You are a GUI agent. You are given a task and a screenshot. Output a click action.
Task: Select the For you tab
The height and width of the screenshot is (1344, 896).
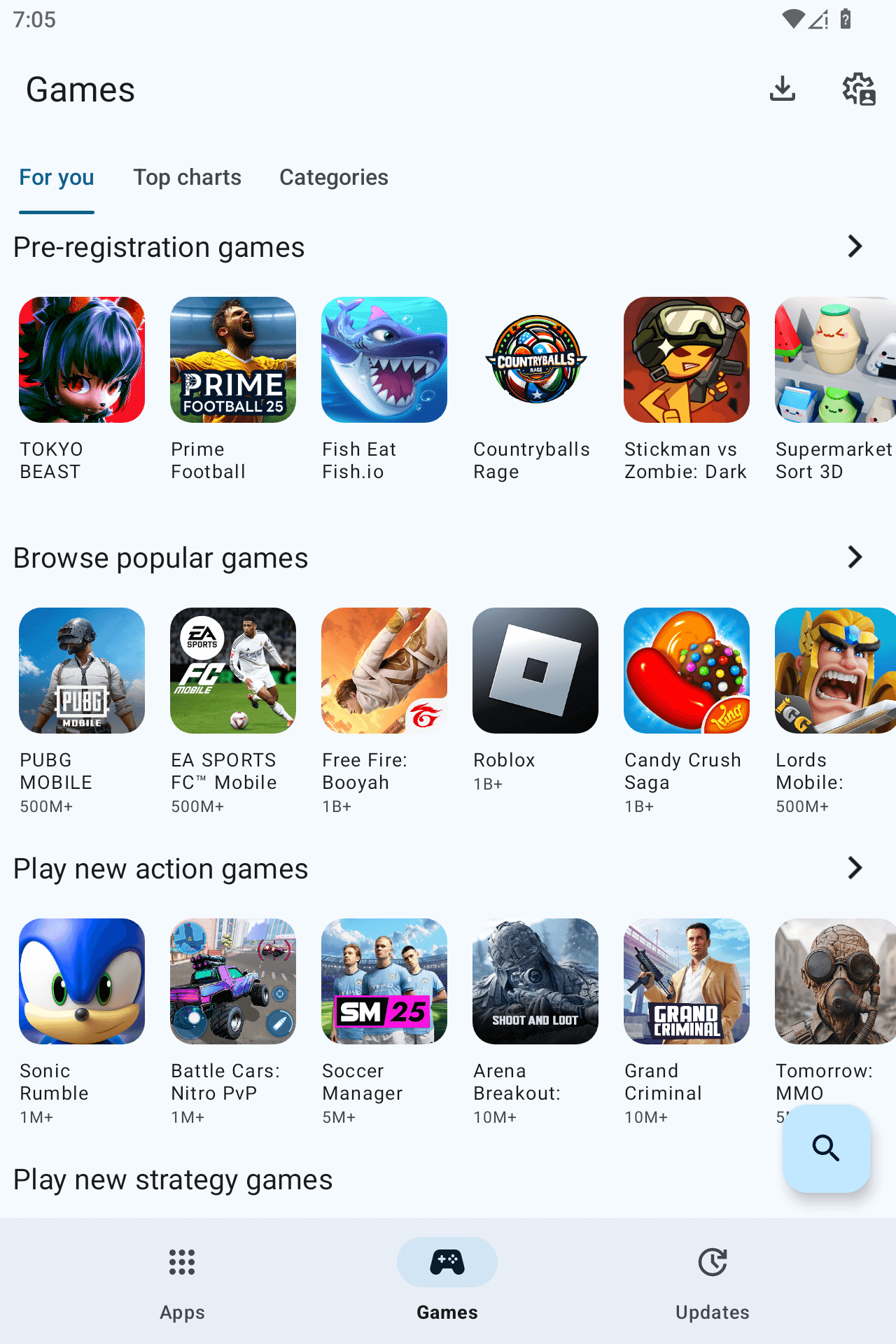(57, 177)
